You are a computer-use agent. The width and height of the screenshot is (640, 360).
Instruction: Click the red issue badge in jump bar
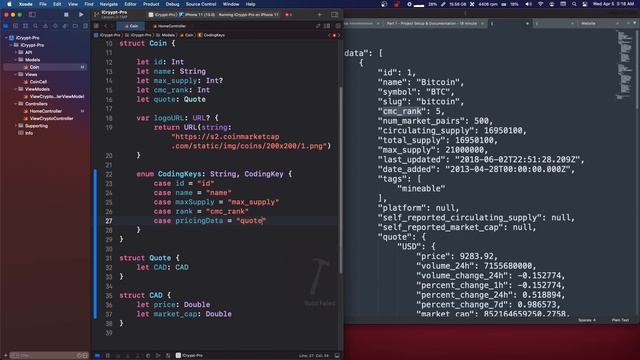point(334,36)
